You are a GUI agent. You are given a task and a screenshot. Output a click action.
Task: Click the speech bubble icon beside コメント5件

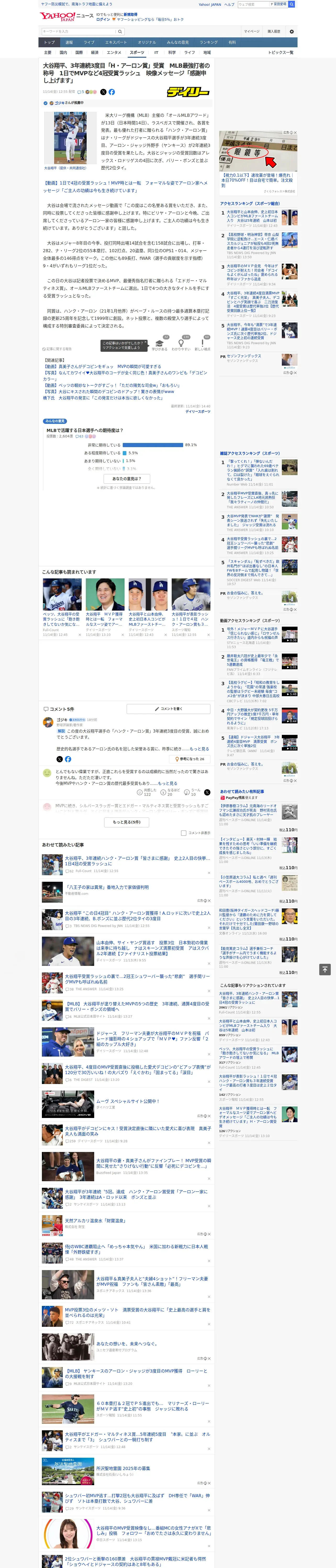[x=46, y=709]
